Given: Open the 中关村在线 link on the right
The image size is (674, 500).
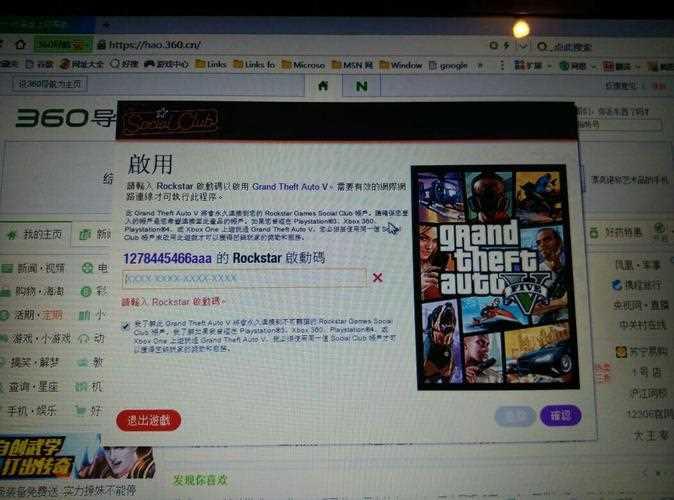Looking at the screenshot, I should pyautogui.click(x=642, y=325).
